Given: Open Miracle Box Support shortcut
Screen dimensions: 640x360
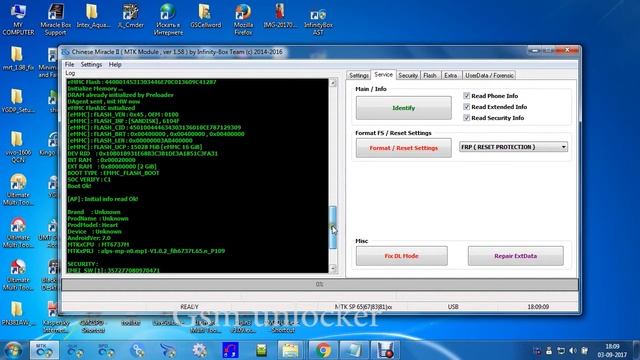Looking at the screenshot, I should coord(56,18).
